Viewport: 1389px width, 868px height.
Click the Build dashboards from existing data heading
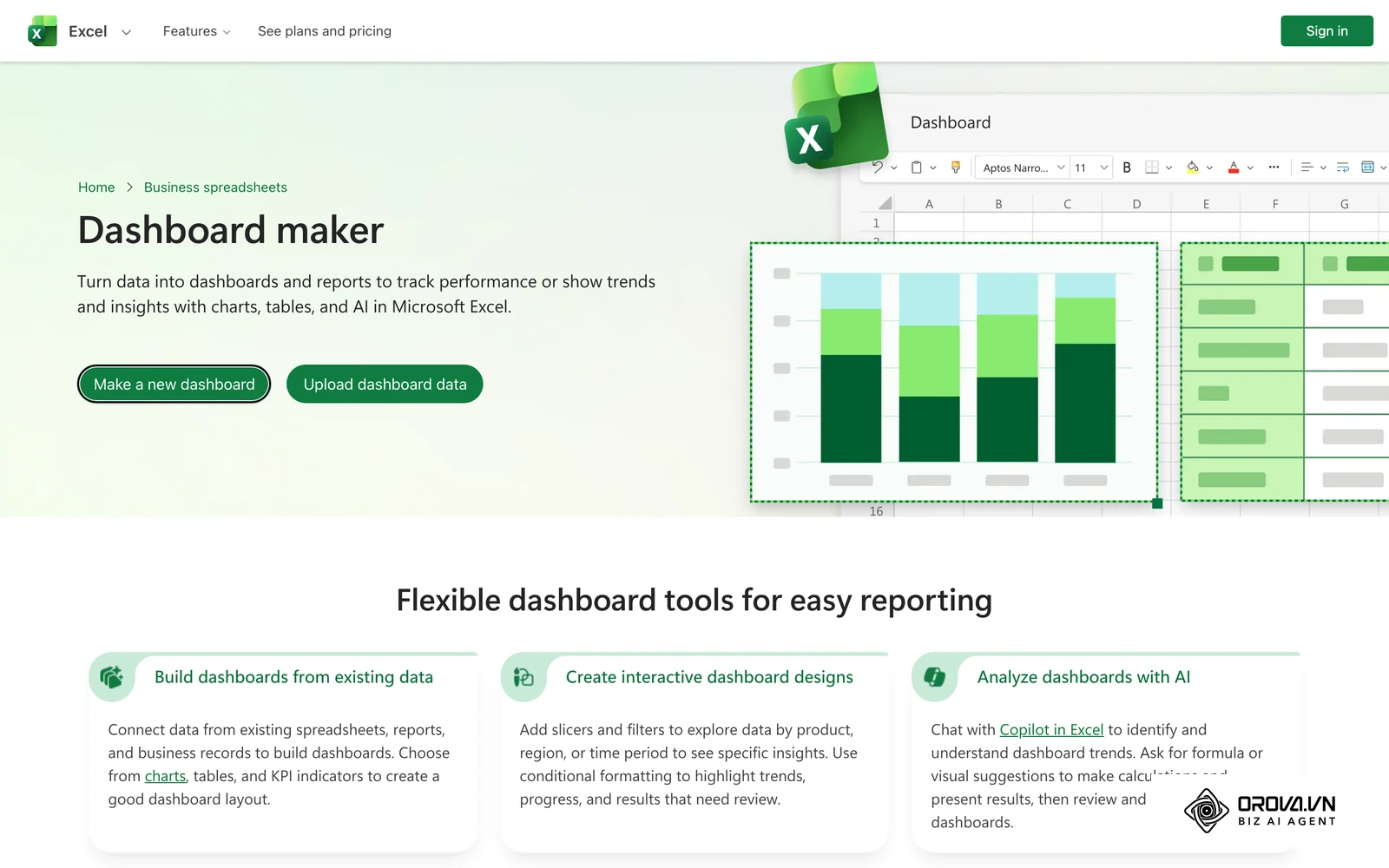point(293,677)
